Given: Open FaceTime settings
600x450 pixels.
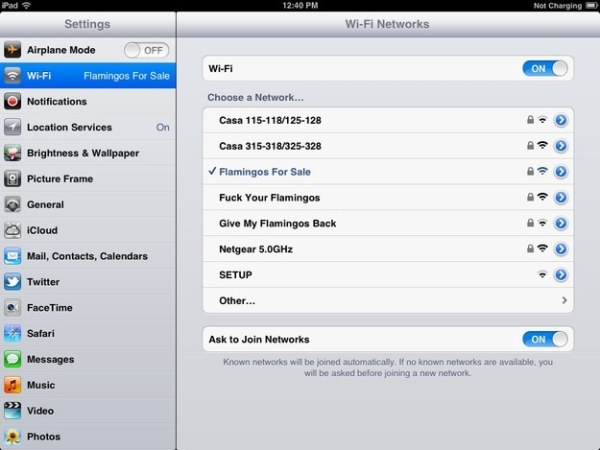Looking at the screenshot, I should point(88,308).
